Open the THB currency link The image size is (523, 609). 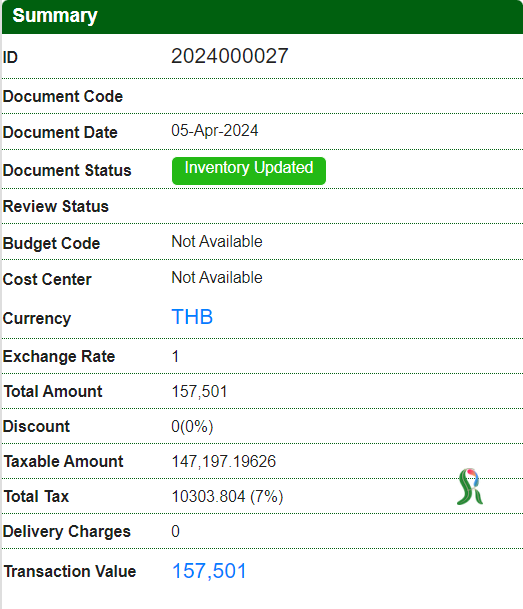tap(192, 317)
